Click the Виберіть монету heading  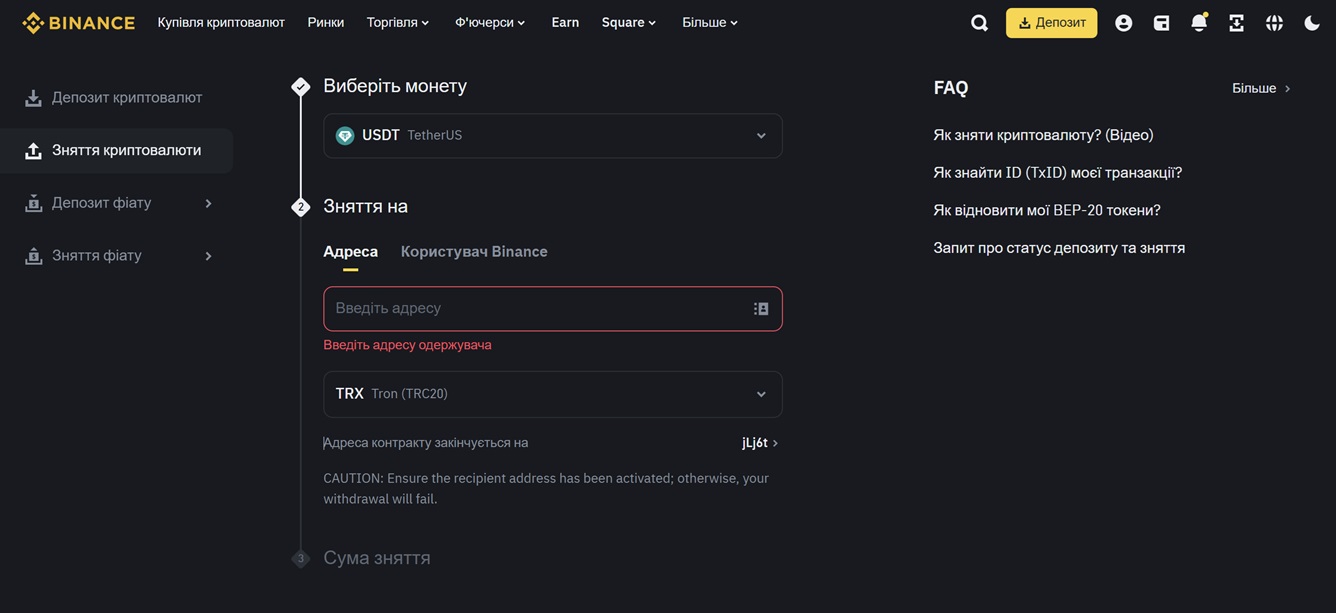click(x=395, y=86)
